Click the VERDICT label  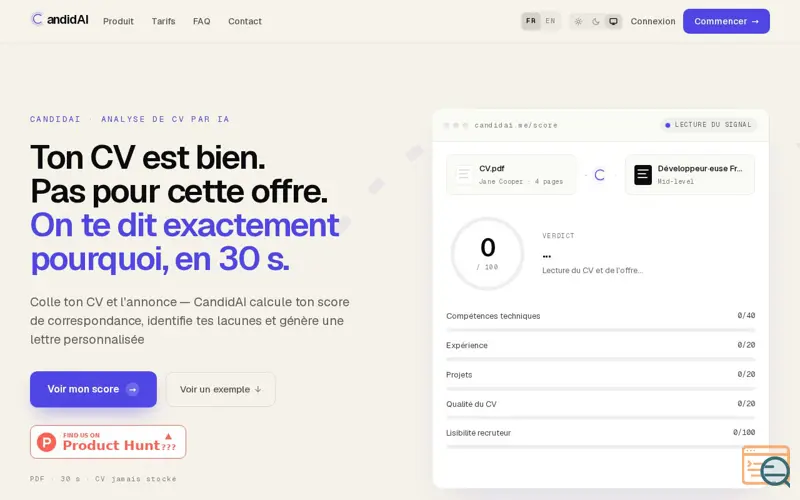(558, 236)
